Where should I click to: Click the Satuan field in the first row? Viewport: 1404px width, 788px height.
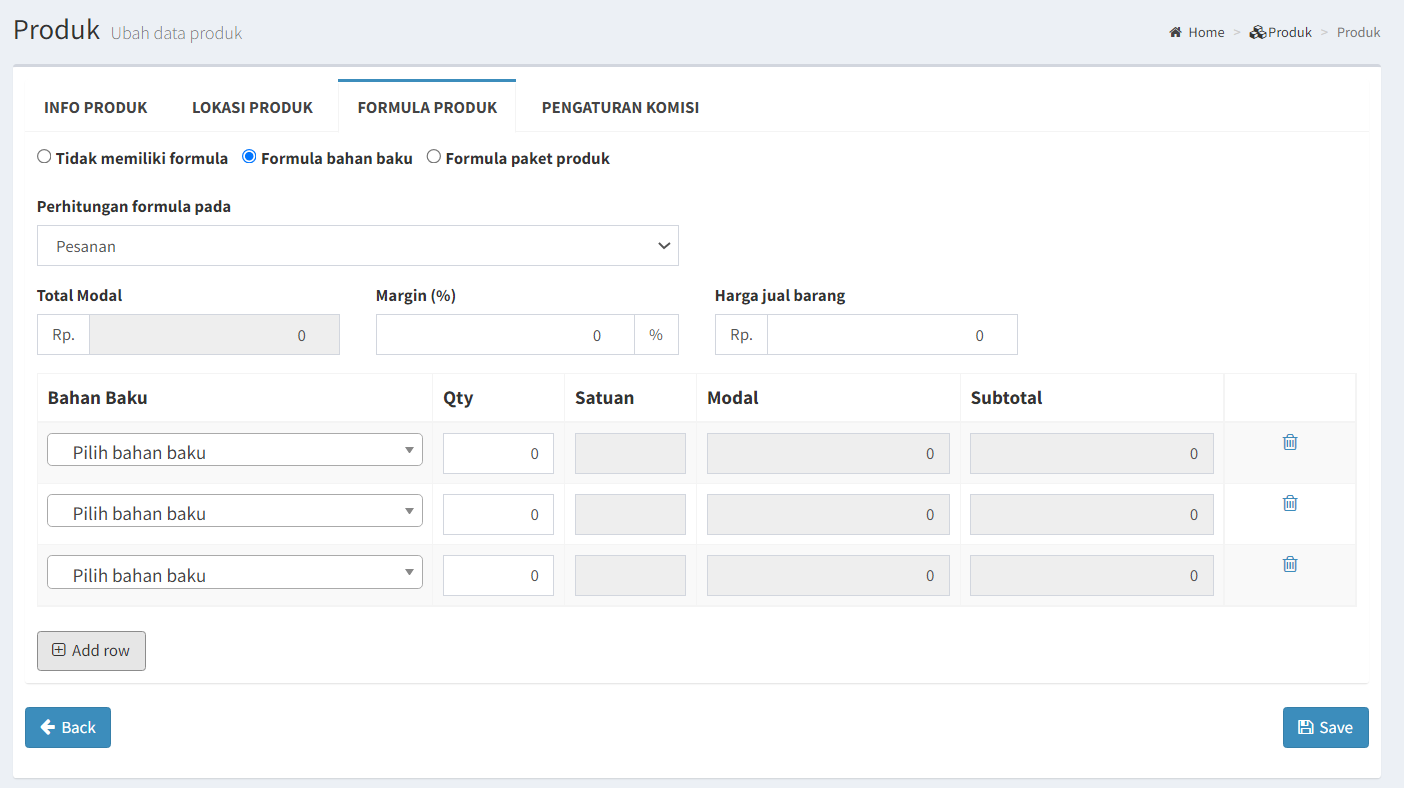[630, 453]
